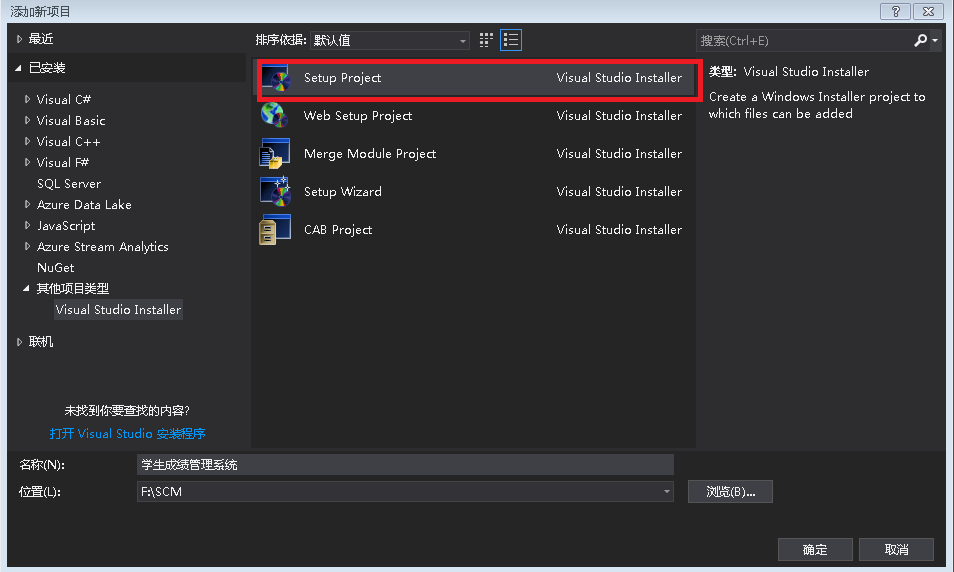Click the 浏览(B)... button

730,492
